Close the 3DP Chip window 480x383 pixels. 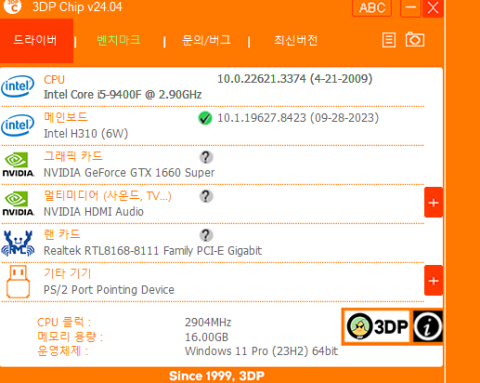tap(433, 8)
